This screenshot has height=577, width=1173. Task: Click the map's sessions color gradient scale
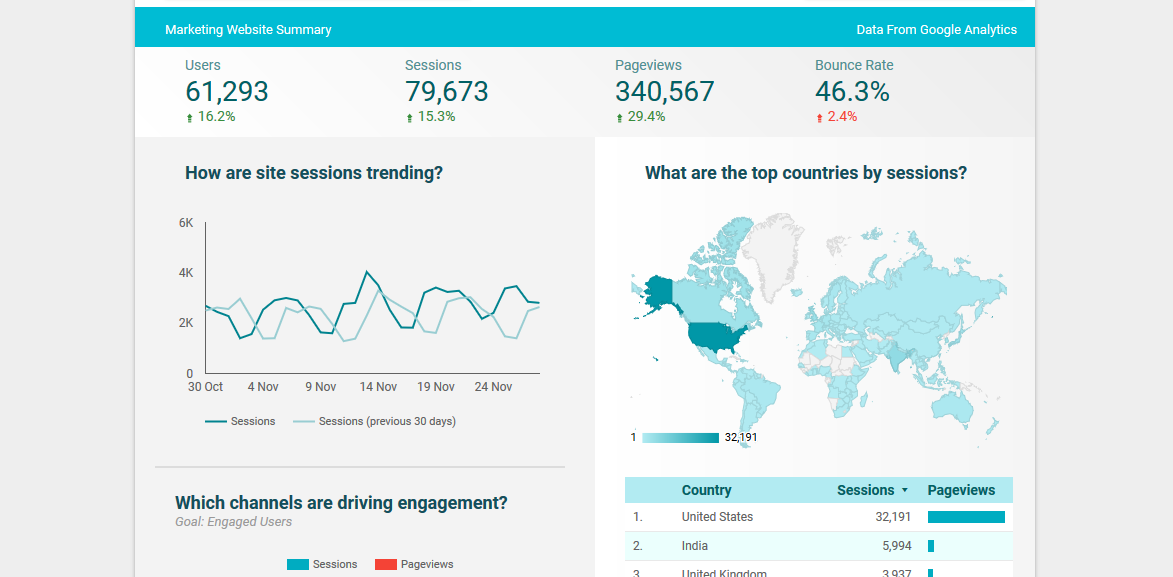pos(680,438)
